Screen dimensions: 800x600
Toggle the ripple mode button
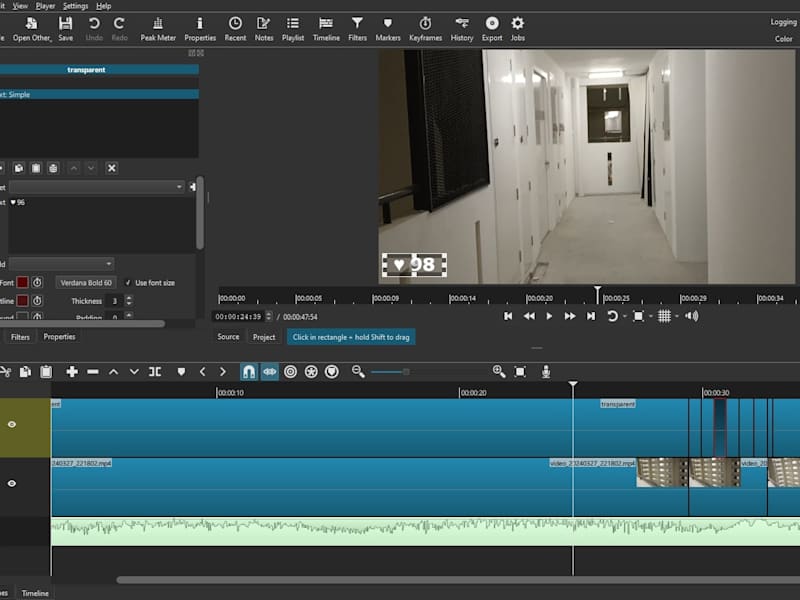coord(290,371)
